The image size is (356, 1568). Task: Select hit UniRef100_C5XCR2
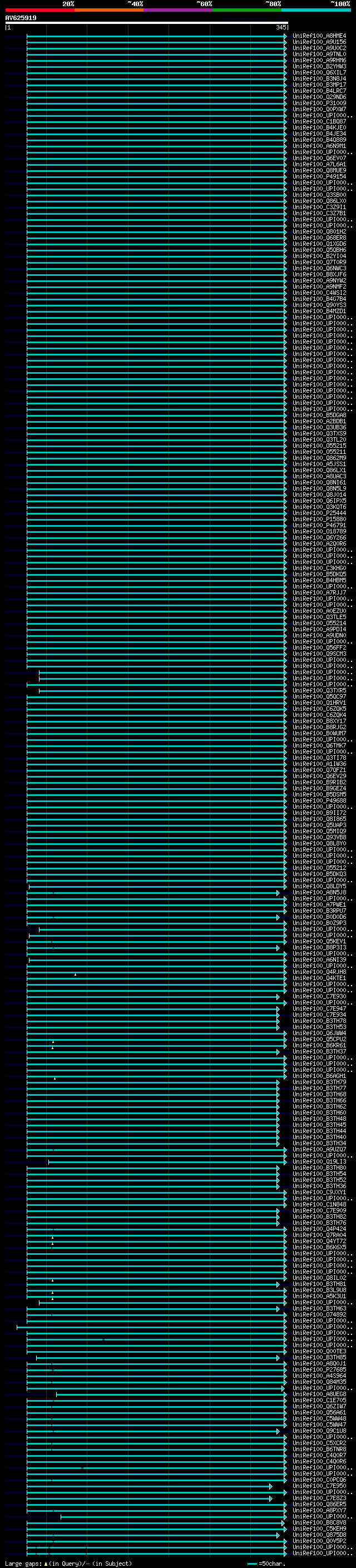(319, 1443)
